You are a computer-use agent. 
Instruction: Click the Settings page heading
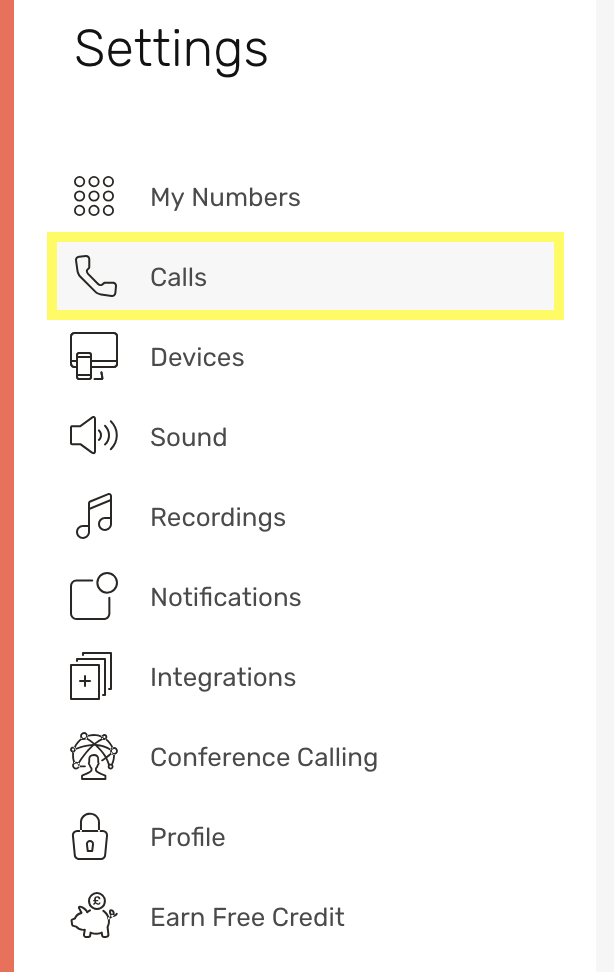[172, 50]
